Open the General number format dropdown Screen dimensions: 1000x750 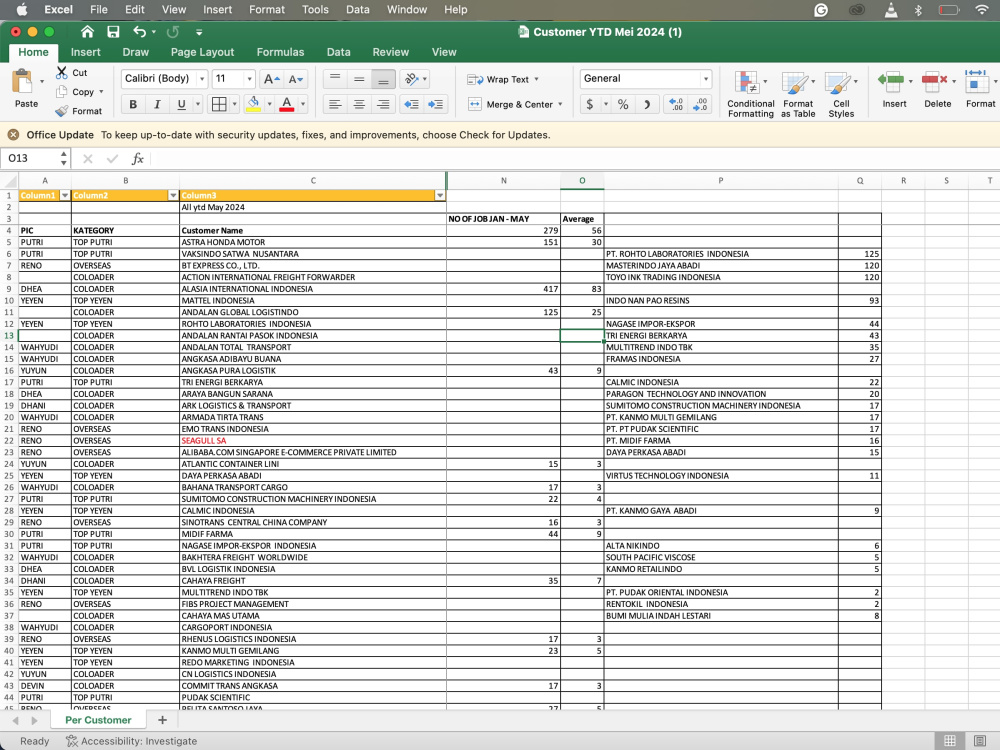pyautogui.click(x=705, y=78)
